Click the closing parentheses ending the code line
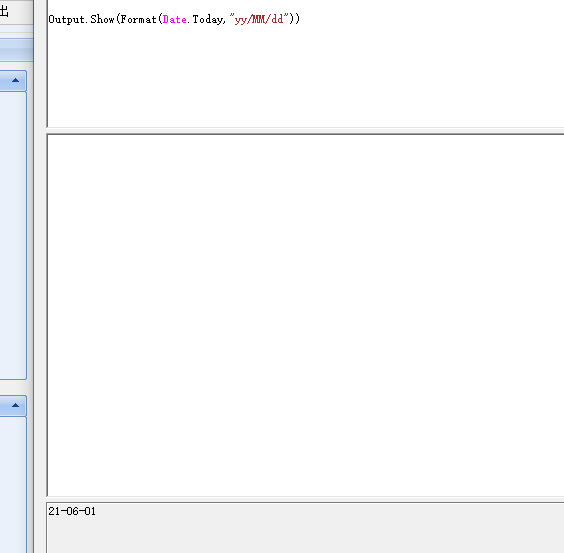The width and height of the screenshot is (564, 553). [294, 19]
